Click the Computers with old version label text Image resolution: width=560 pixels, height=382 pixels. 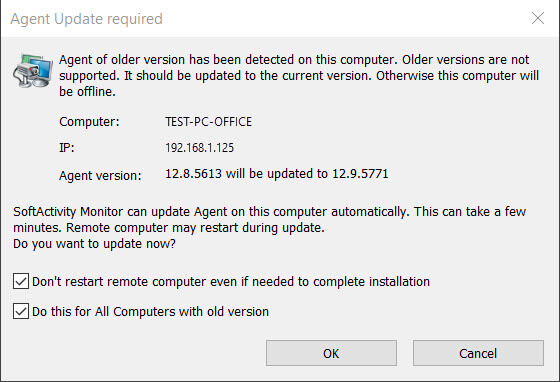[x=191, y=312]
